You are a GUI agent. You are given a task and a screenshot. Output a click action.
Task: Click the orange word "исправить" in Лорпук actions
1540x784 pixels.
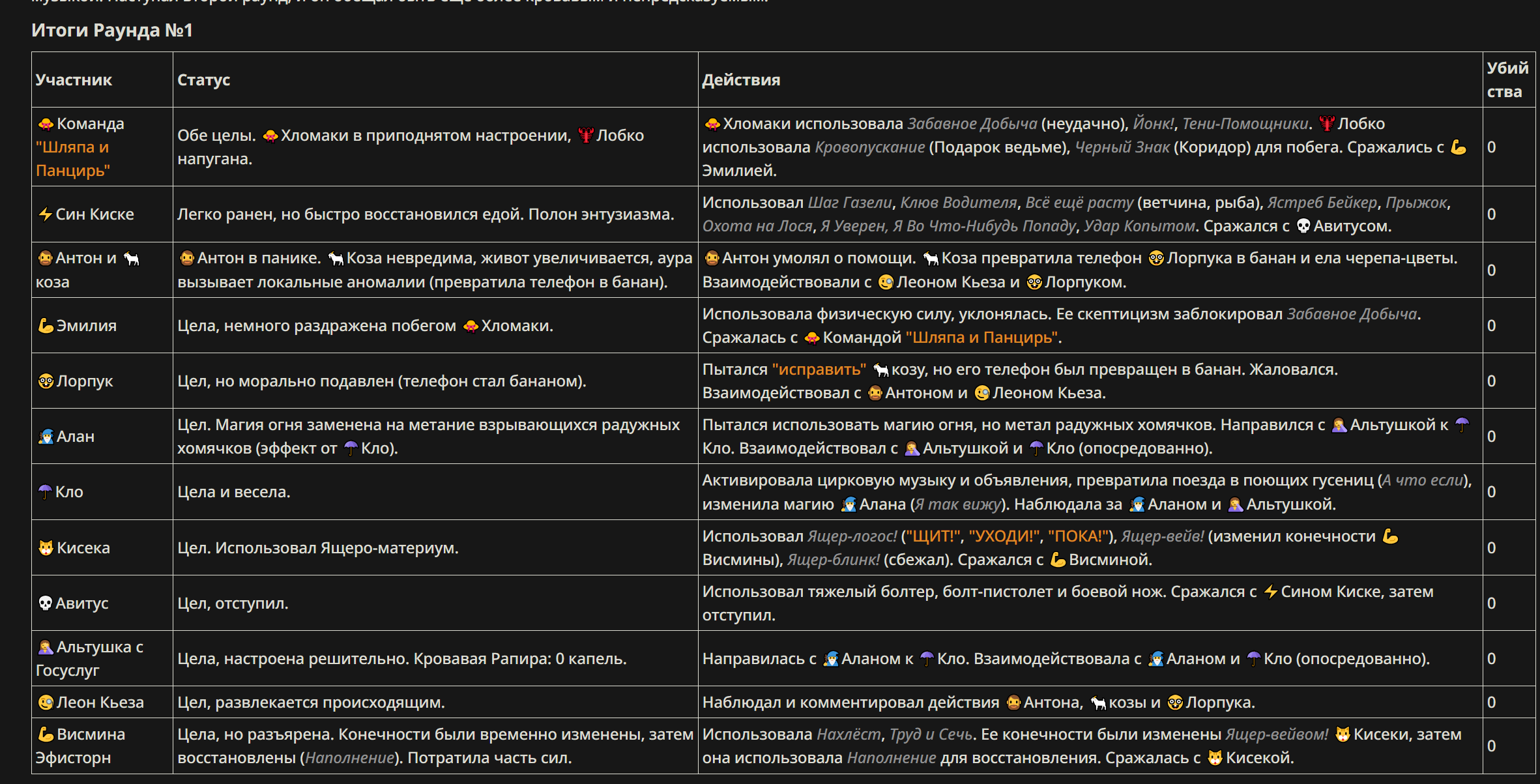click(819, 370)
